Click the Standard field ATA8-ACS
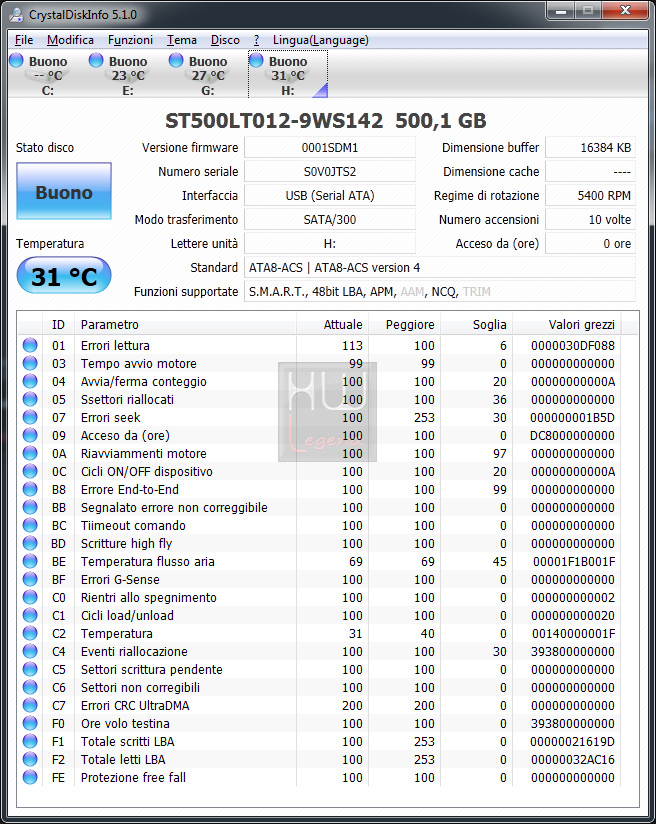Image resolution: width=656 pixels, height=824 pixels. click(x=440, y=267)
